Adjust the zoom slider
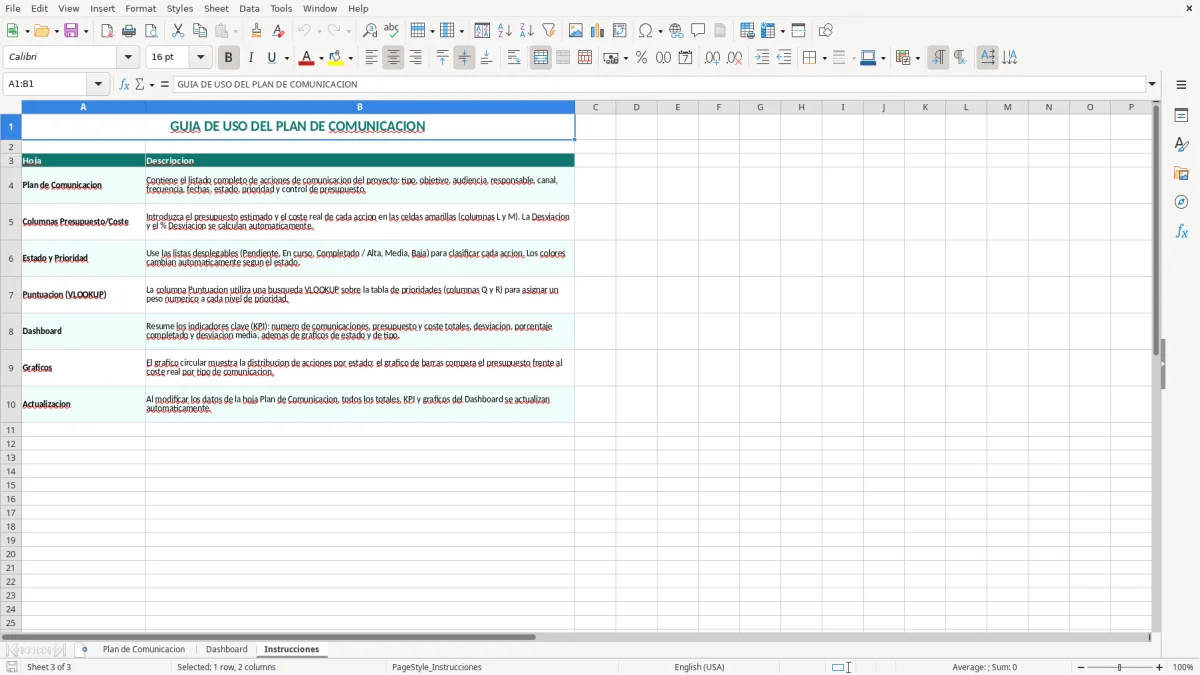 1120,667
